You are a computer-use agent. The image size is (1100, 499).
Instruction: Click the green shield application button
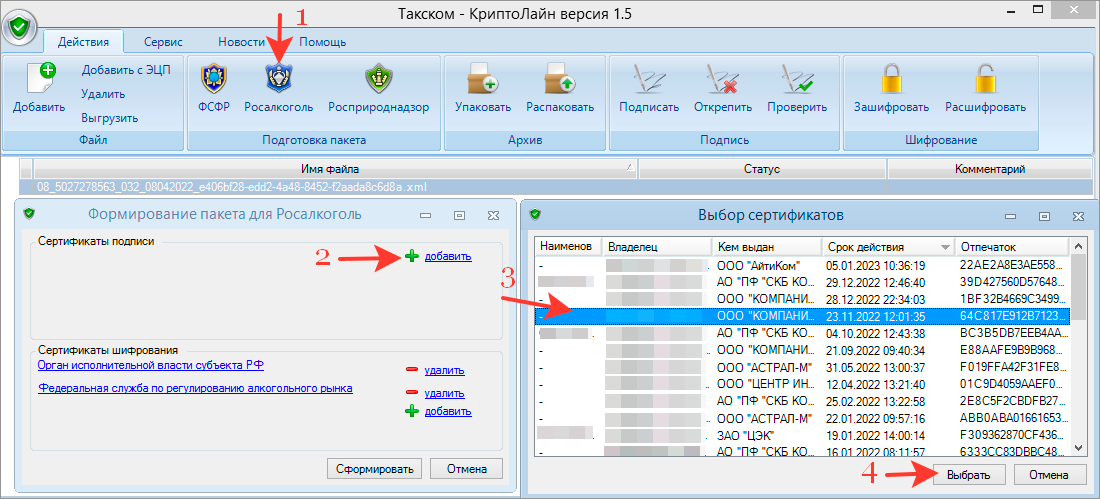coord(17,28)
